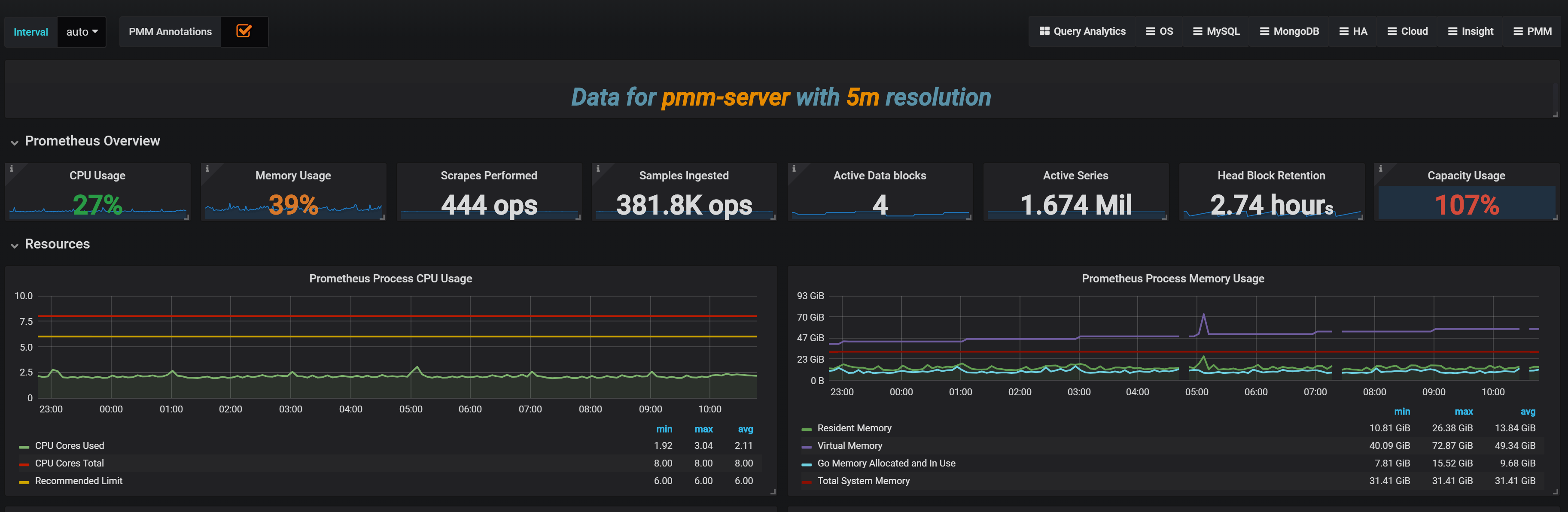Click Prometheus Process CPU Usage panel title
The height and width of the screenshot is (512, 1568).
[390, 279]
